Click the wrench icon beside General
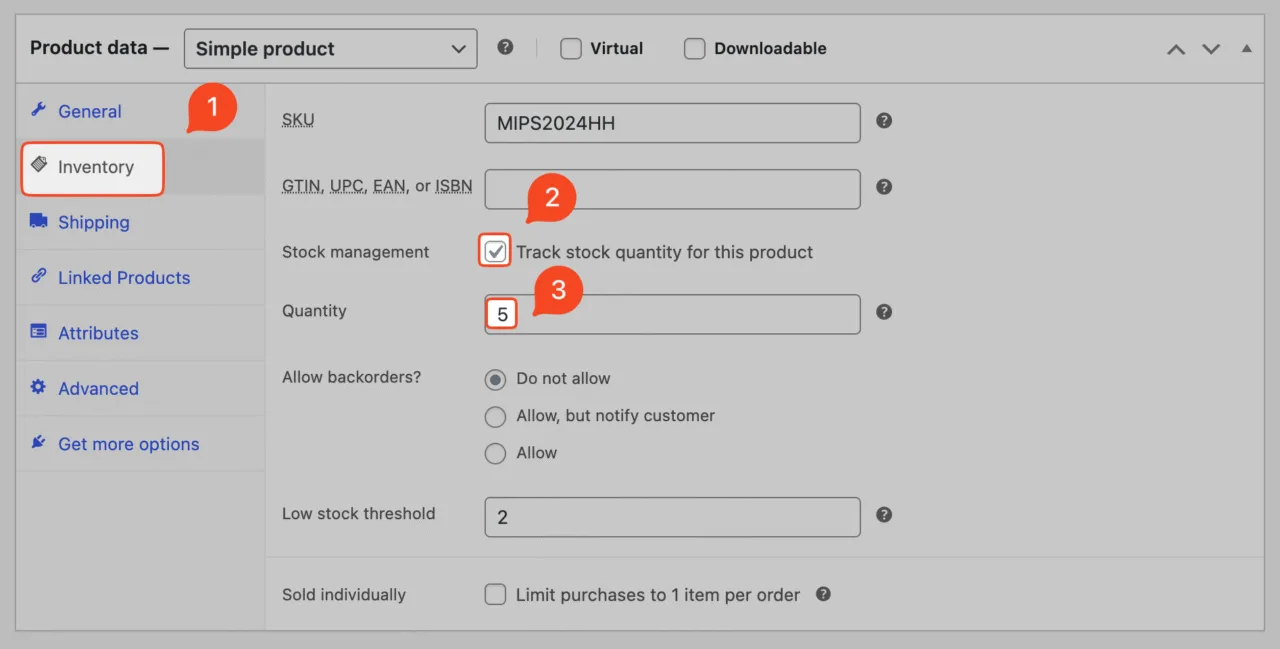 [x=39, y=110]
